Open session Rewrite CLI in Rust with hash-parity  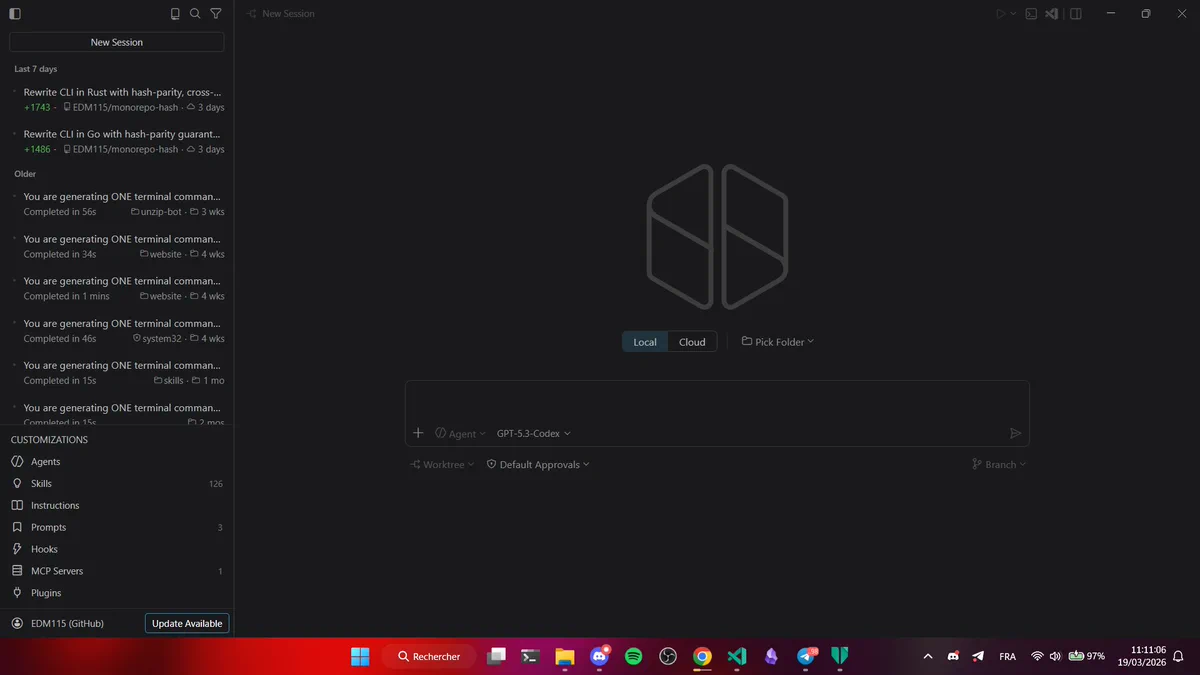click(x=117, y=99)
